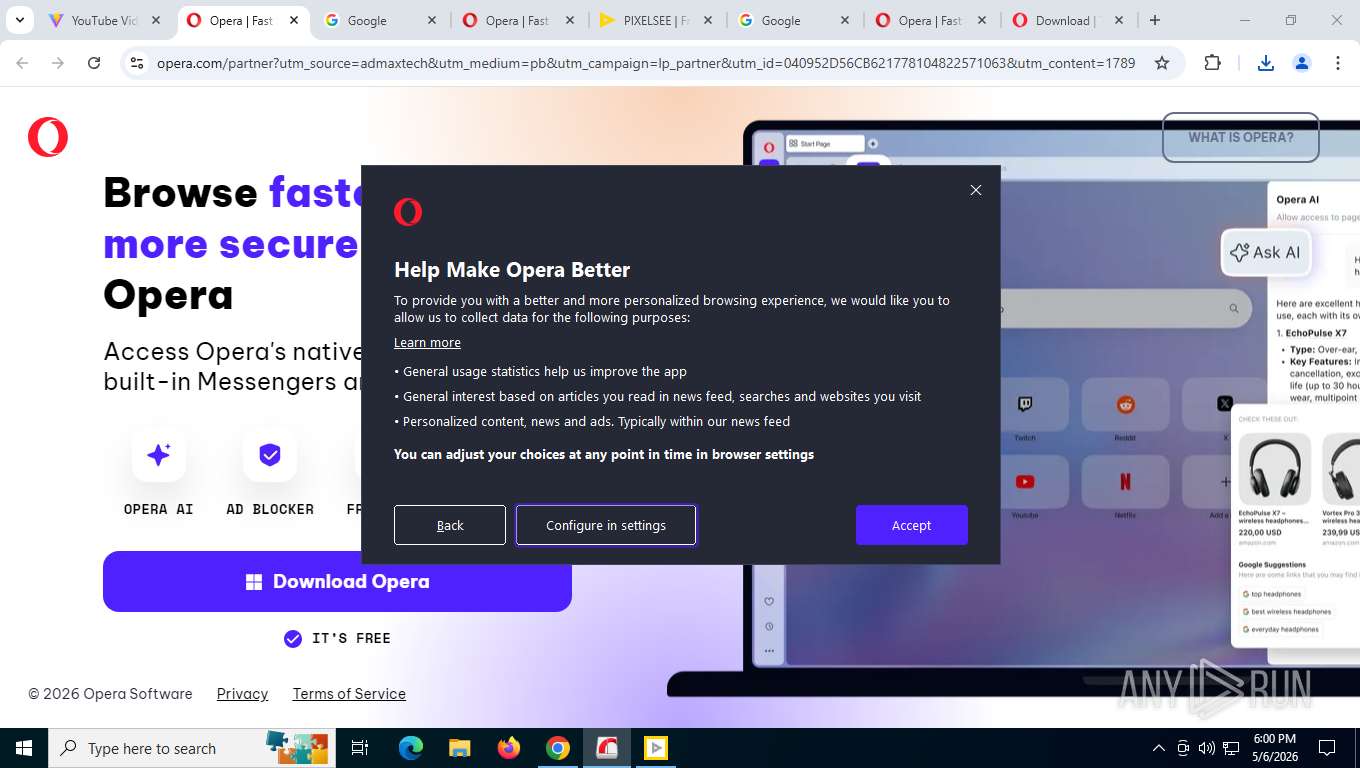Open Chrome's tab search dropdown
The height and width of the screenshot is (768, 1360).
(19, 20)
